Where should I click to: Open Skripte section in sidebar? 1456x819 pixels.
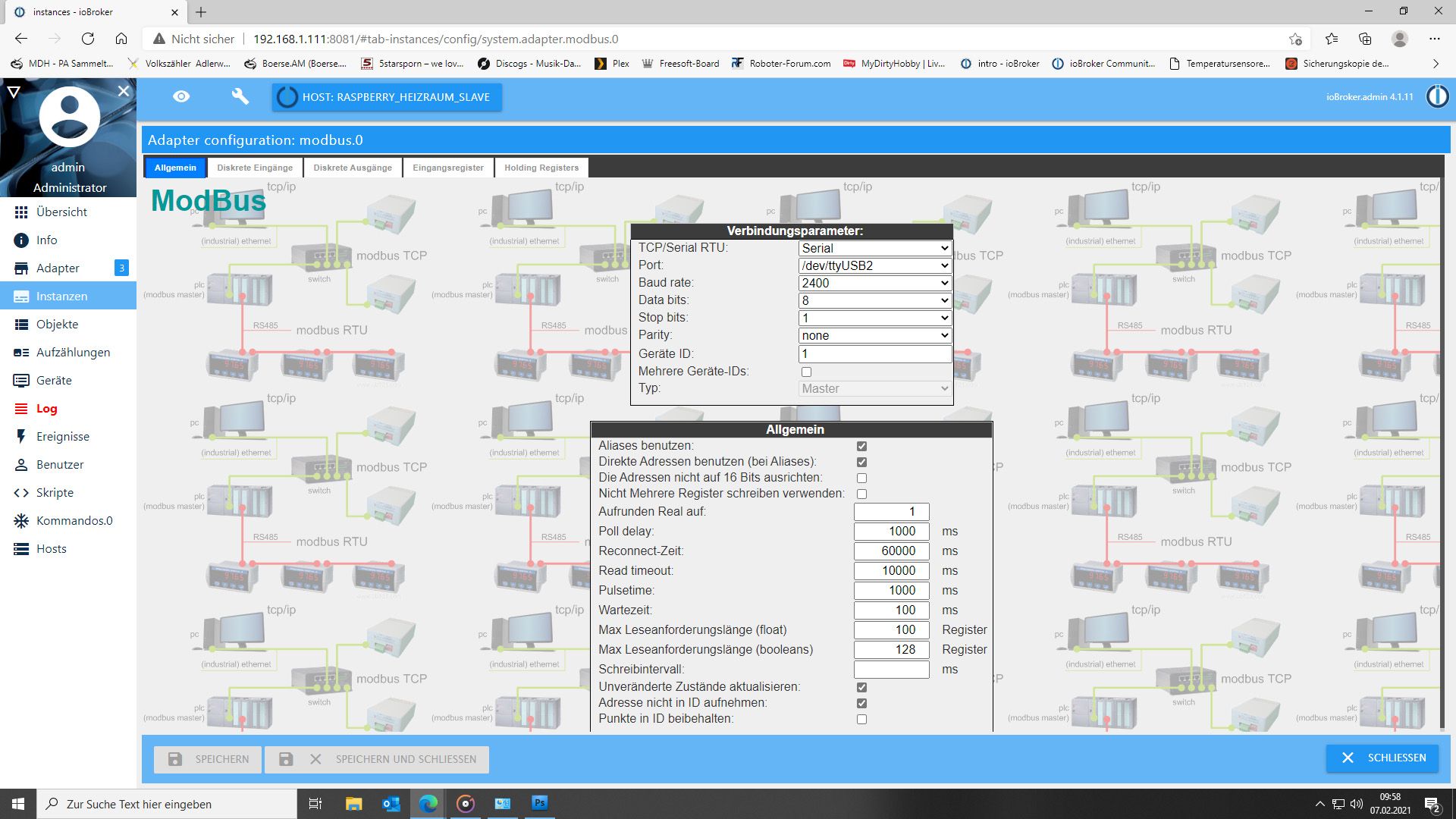click(x=55, y=493)
